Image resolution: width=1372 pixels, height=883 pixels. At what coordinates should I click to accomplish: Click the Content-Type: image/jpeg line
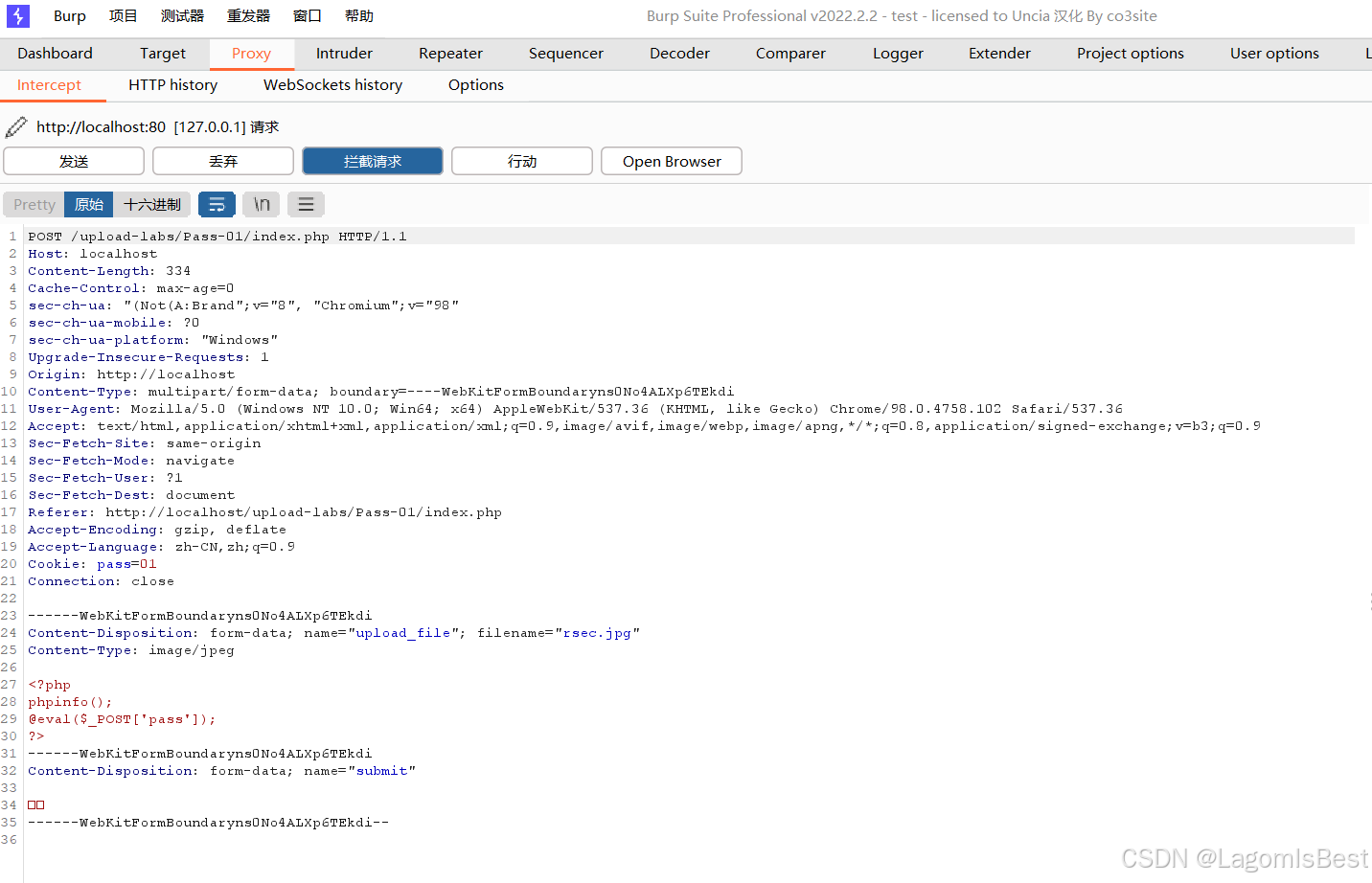click(131, 650)
